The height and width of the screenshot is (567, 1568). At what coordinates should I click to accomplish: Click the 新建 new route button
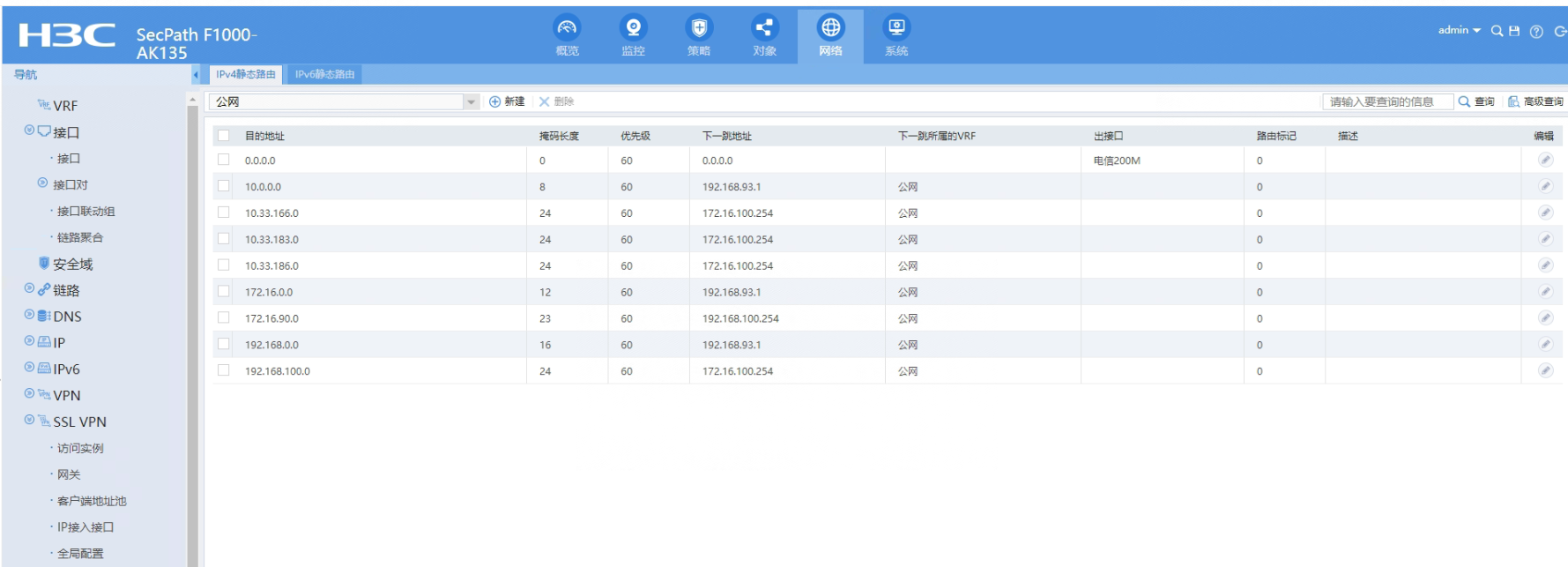pos(507,102)
